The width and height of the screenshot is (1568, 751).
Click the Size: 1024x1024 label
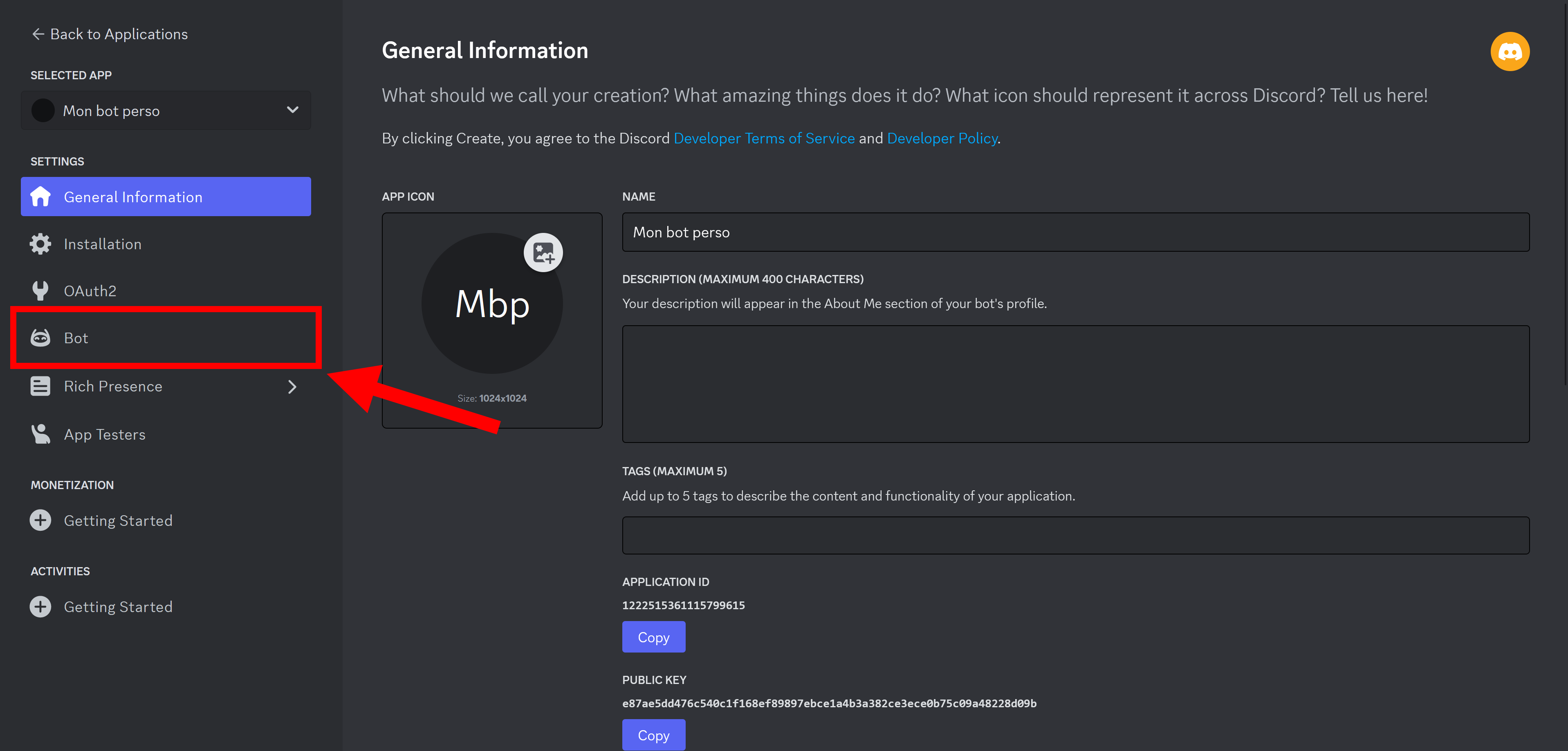[x=492, y=398]
